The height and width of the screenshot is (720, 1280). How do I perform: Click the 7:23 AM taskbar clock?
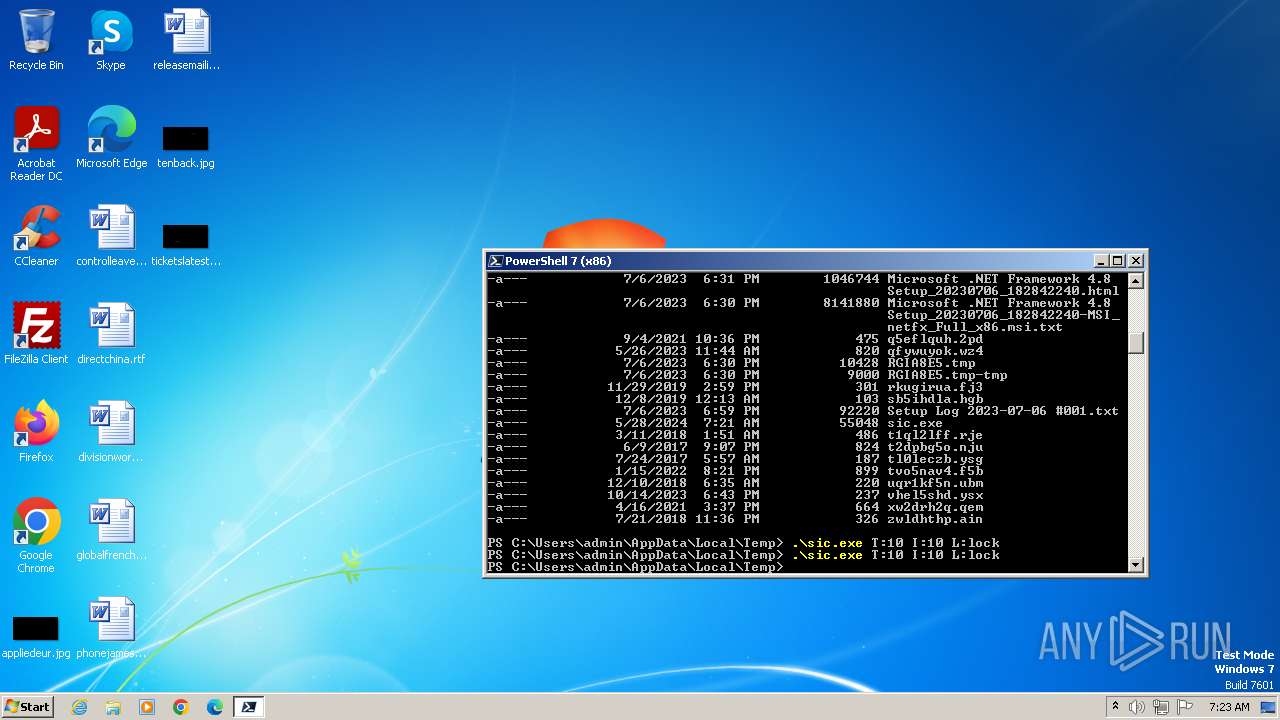click(1229, 707)
